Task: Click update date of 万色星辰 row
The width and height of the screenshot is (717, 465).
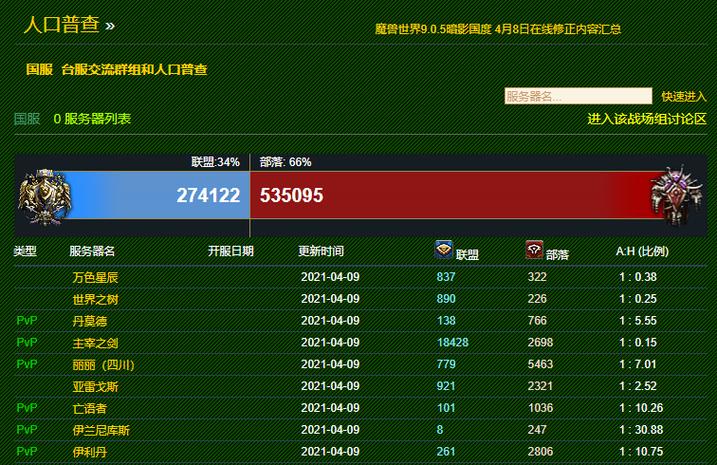Action: coord(330,277)
